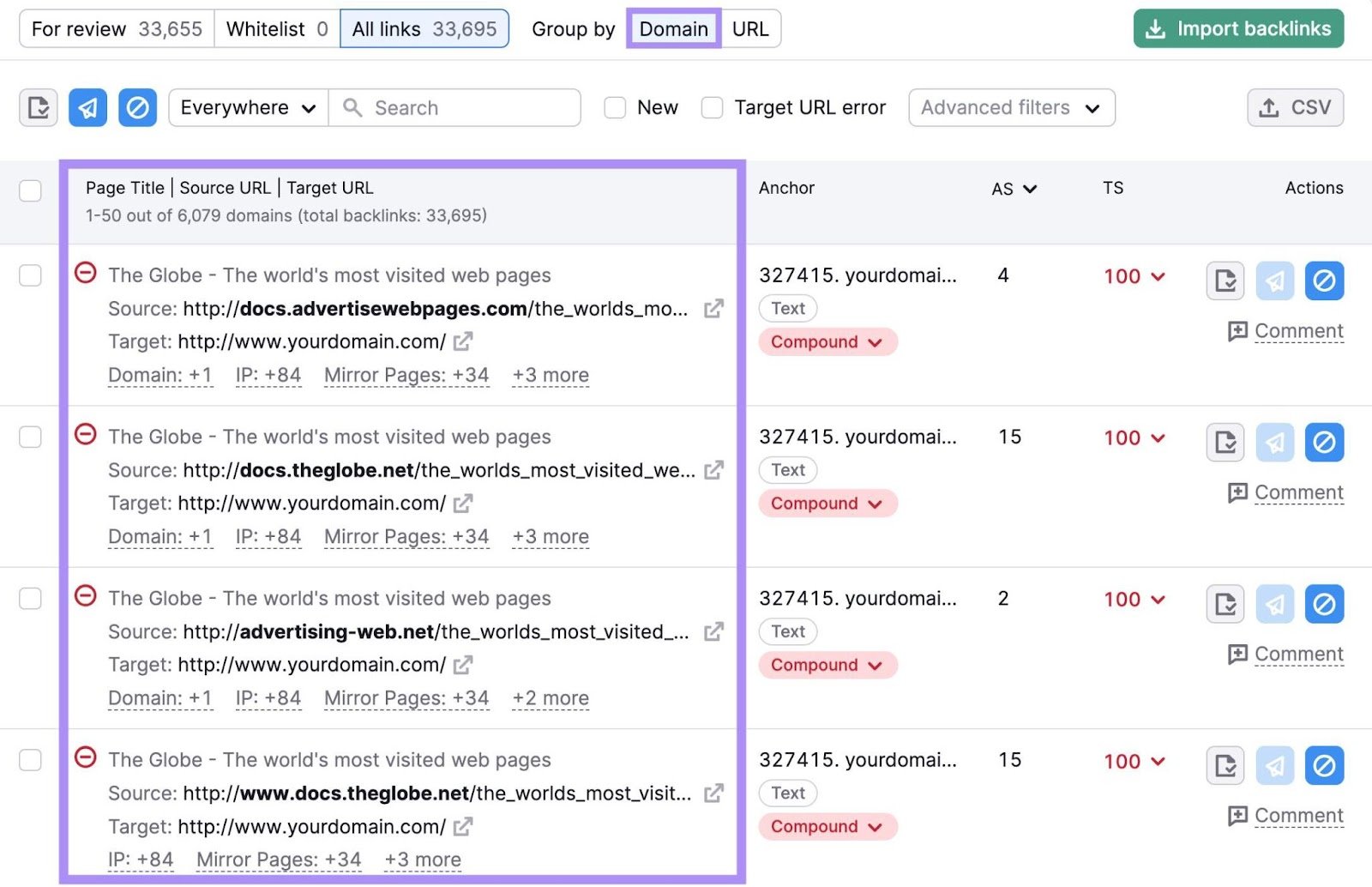Click the Import backlinks button
This screenshot has height=887, width=1372.
tap(1237, 28)
